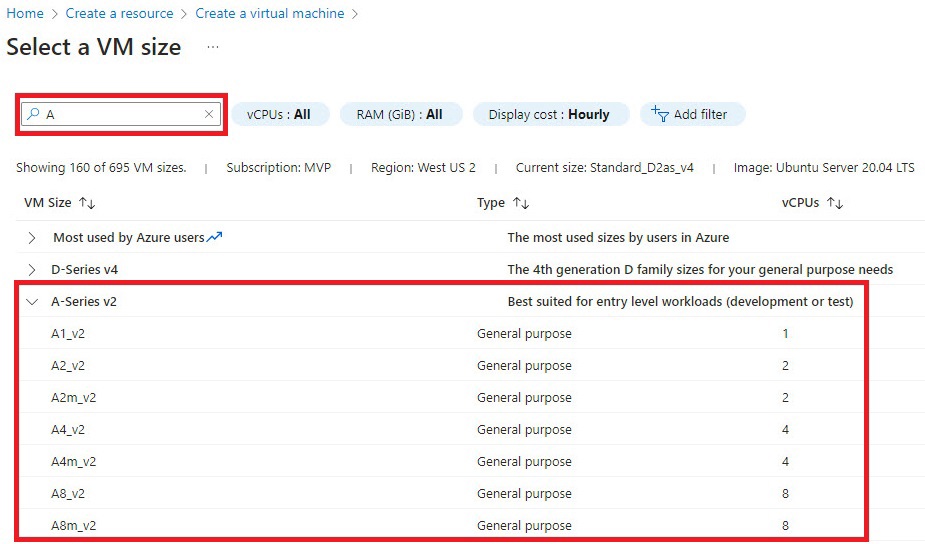Click General purpose in A8m_v2 row
The width and height of the screenshot is (925, 544).
point(524,525)
